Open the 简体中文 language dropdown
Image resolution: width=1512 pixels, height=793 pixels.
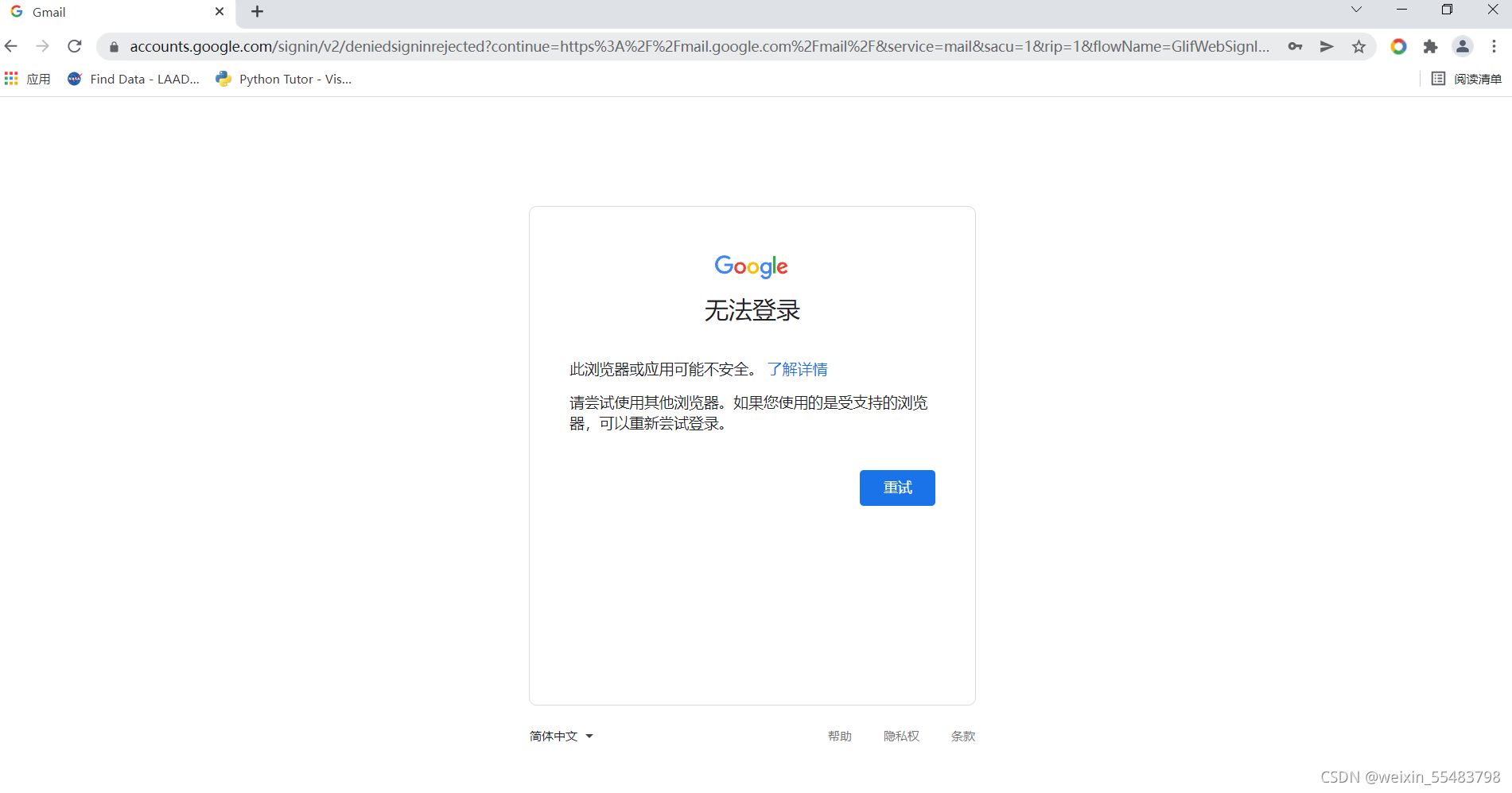tap(562, 737)
